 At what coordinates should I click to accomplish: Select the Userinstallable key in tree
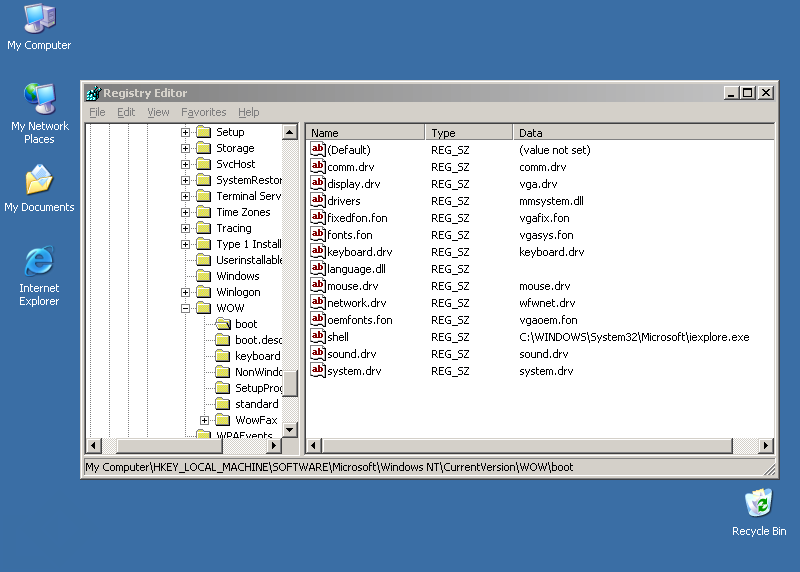click(249, 260)
